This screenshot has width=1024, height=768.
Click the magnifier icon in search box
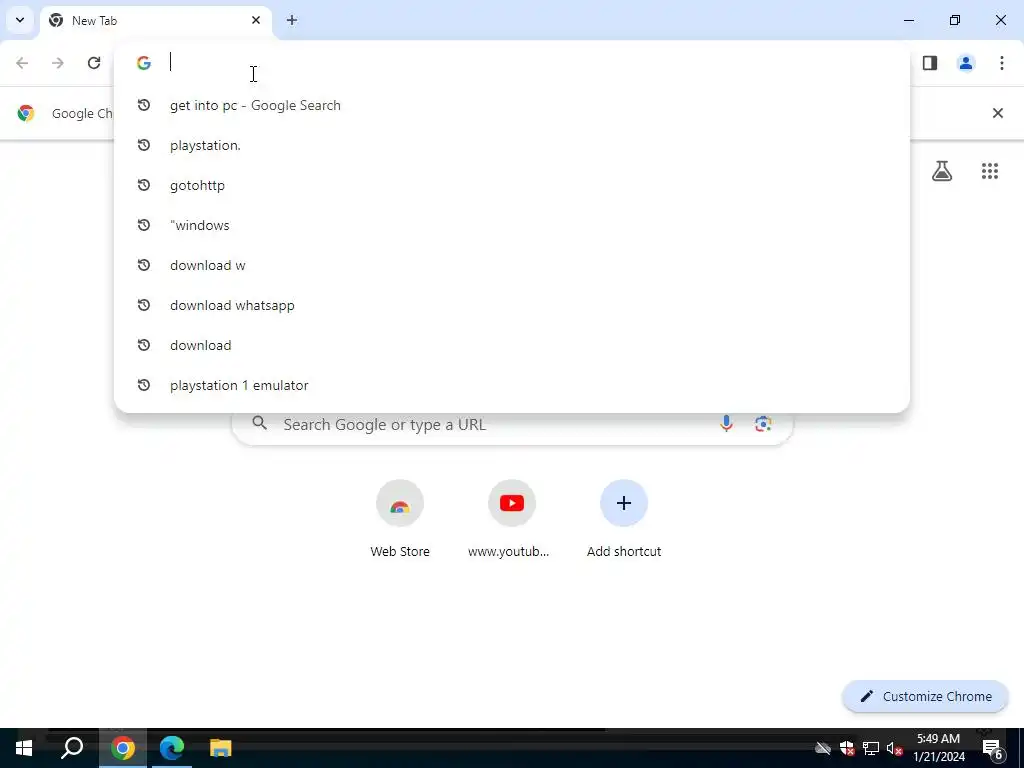click(260, 423)
